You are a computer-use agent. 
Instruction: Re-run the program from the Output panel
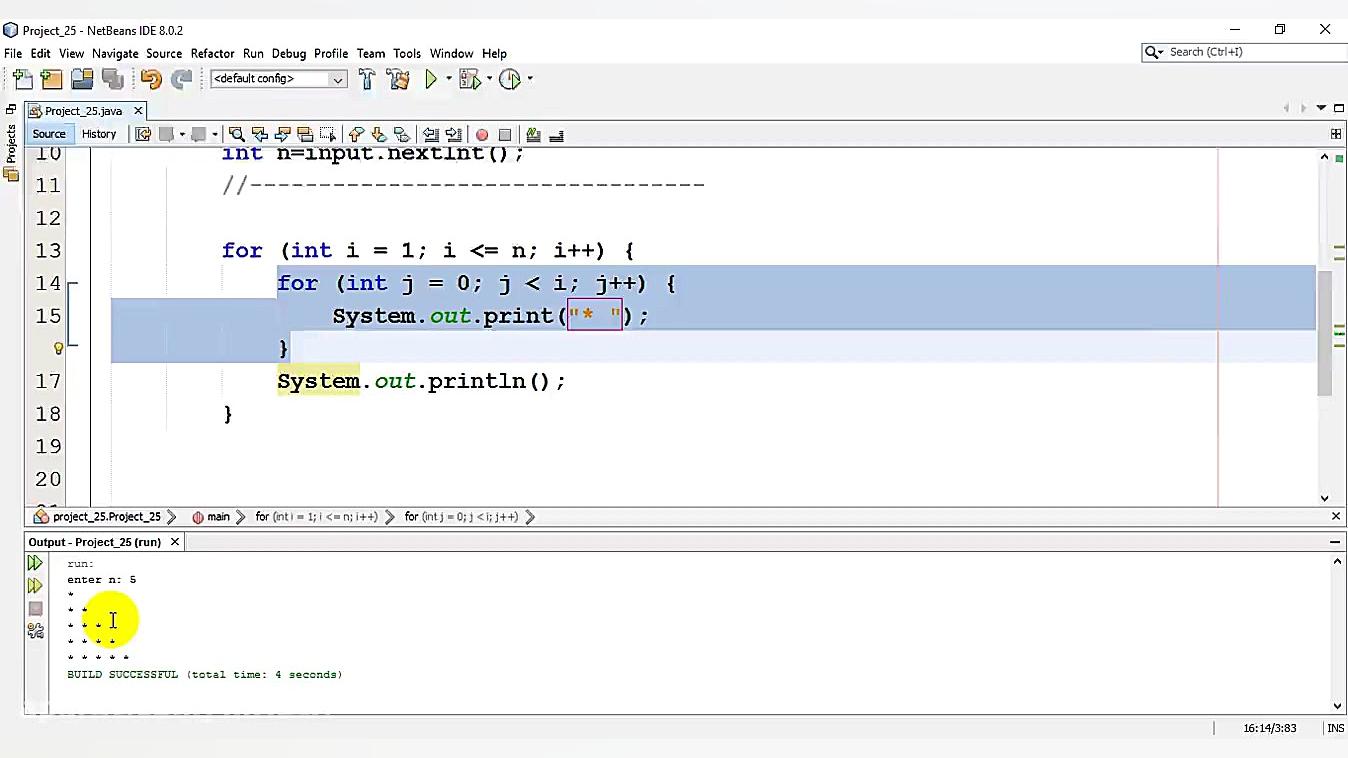coord(35,564)
